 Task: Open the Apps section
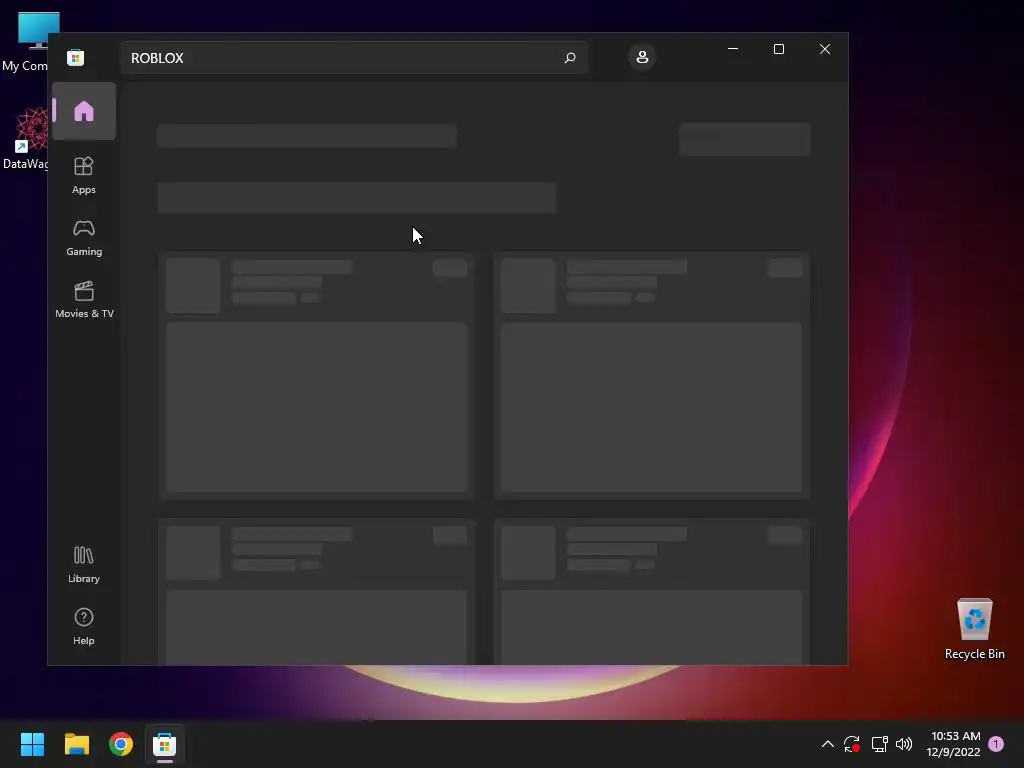pos(84,176)
